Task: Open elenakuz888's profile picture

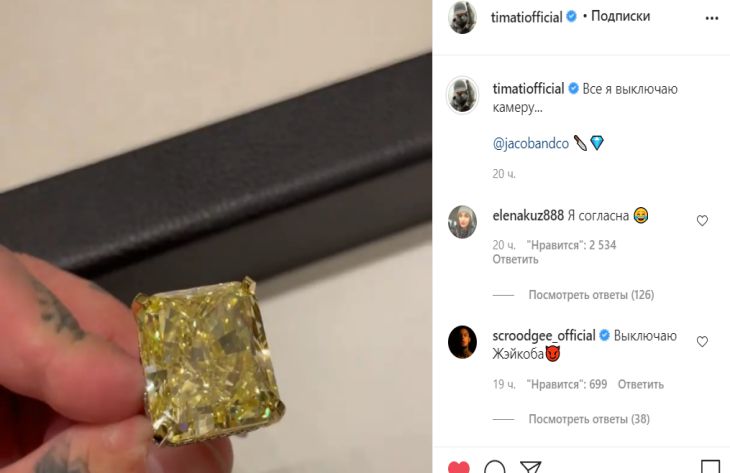Action: pyautogui.click(x=462, y=221)
